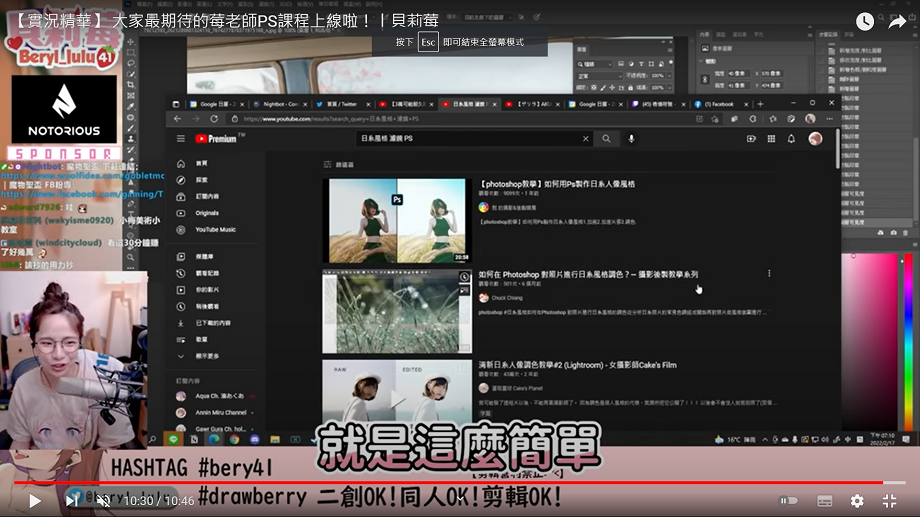Open YouTube notifications bell

[x=792, y=138]
